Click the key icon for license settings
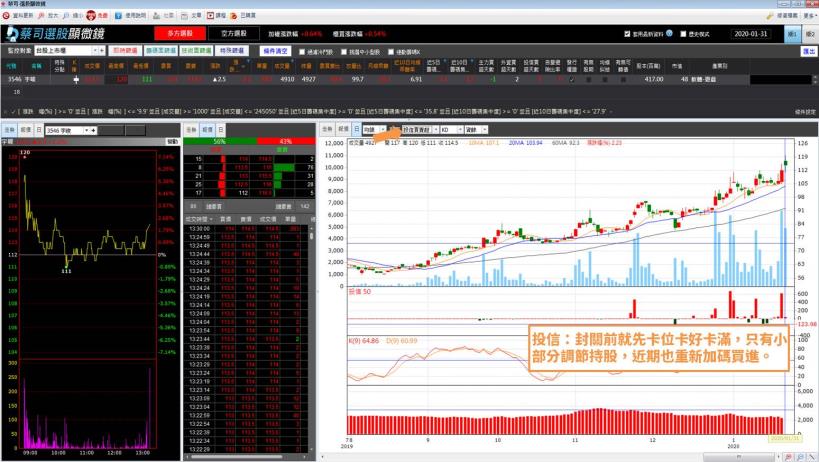 769,16
